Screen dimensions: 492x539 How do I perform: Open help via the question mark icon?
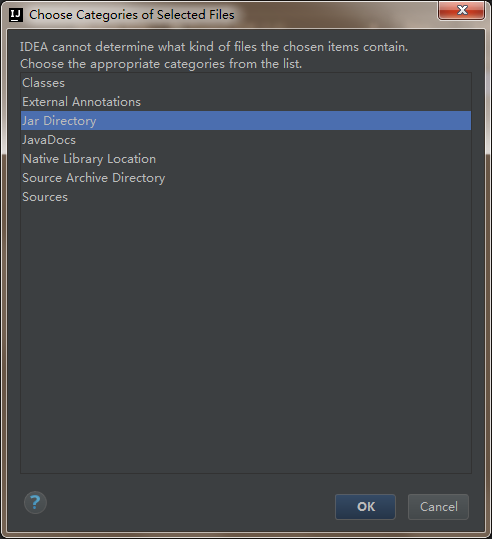tap(35, 503)
